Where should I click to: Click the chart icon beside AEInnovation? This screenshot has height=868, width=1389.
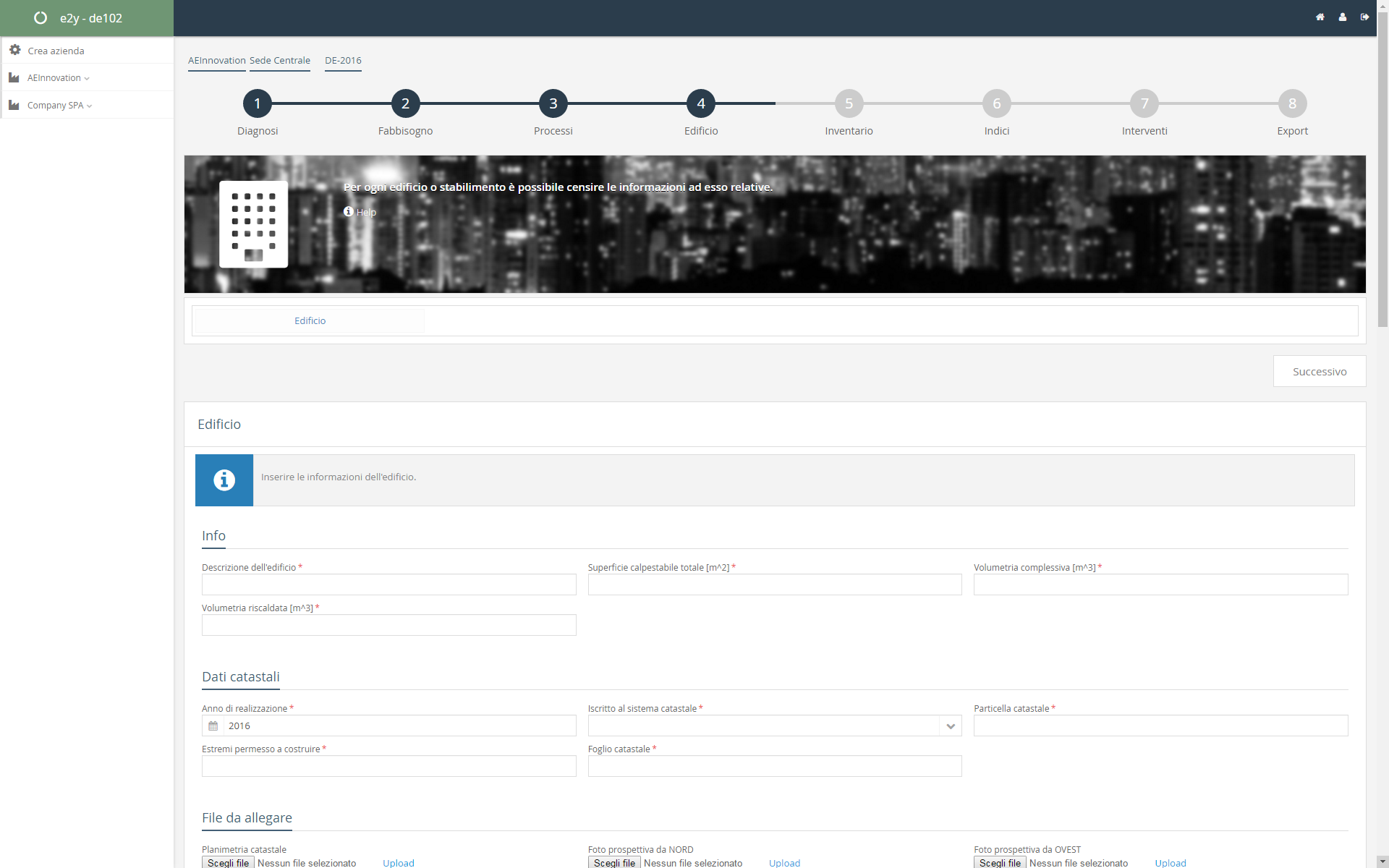pos(14,77)
